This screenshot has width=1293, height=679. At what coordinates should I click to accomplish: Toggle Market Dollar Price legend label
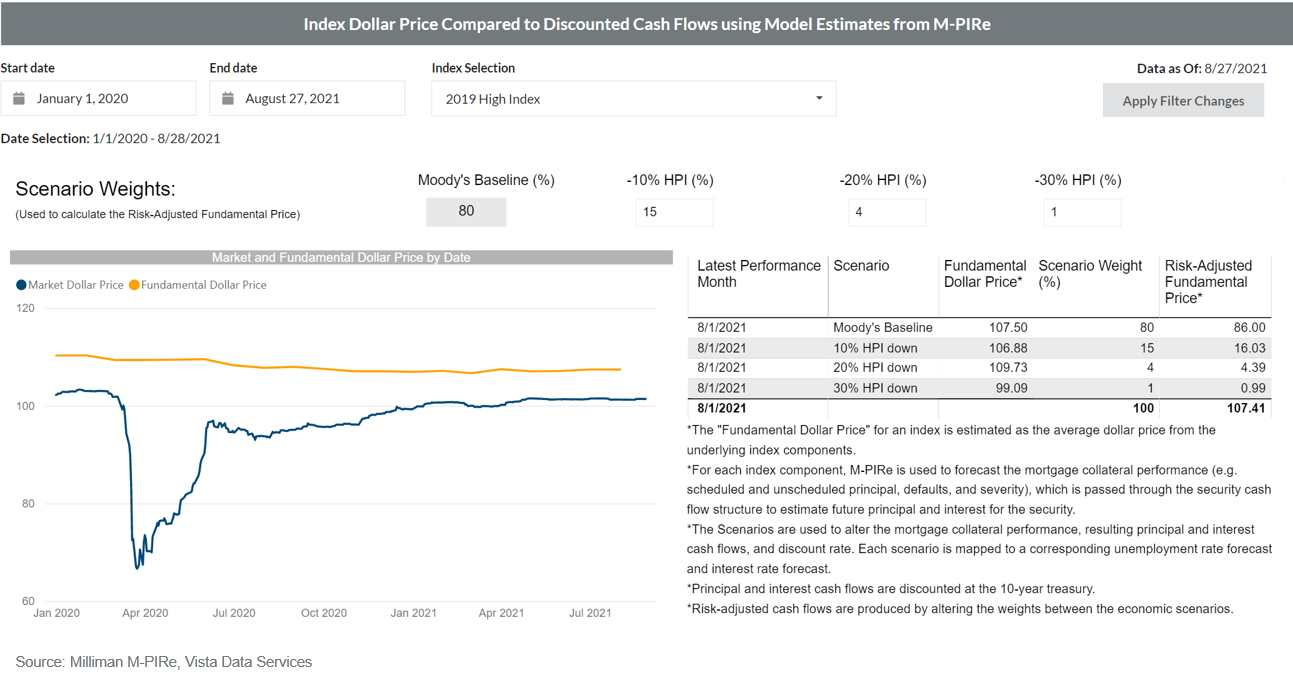tap(76, 285)
